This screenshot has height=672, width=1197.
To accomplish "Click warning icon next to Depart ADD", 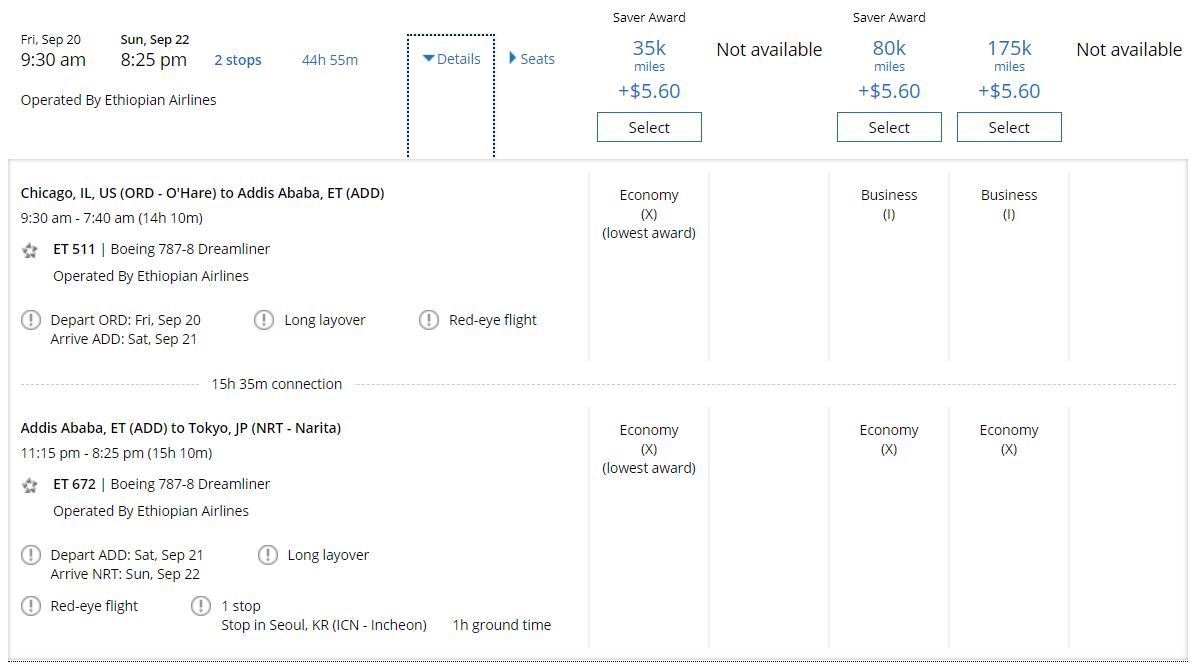I will click(x=31, y=555).
